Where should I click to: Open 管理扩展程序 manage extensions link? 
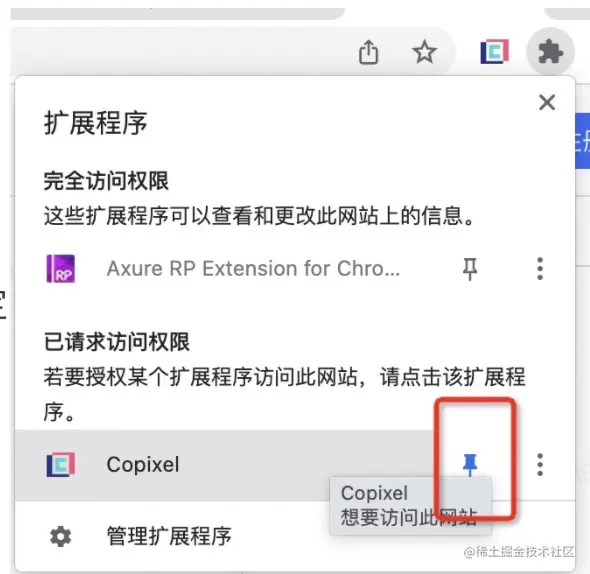(169, 536)
